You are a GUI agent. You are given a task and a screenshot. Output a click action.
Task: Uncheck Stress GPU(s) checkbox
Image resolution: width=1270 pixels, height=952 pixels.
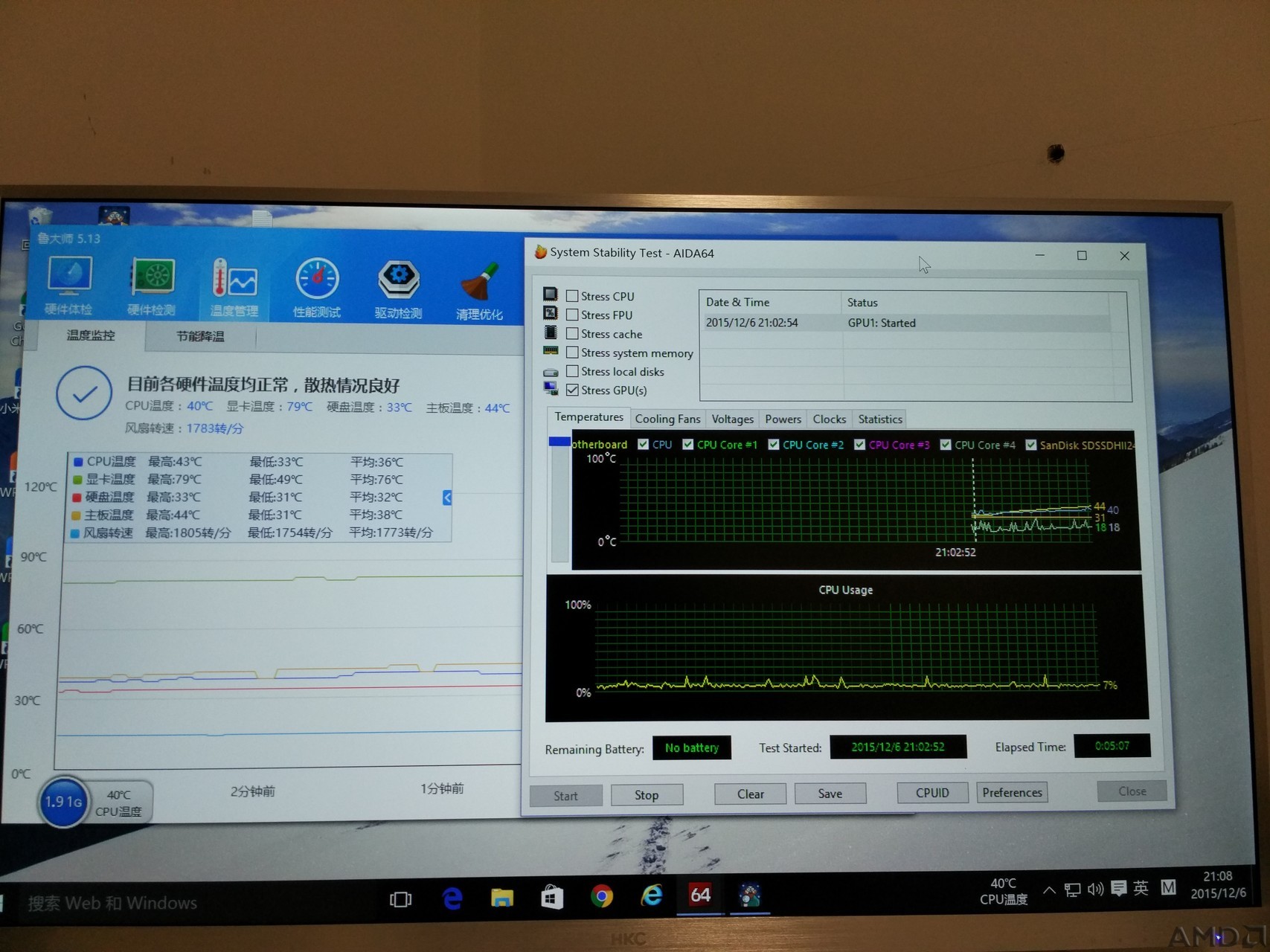pos(572,390)
